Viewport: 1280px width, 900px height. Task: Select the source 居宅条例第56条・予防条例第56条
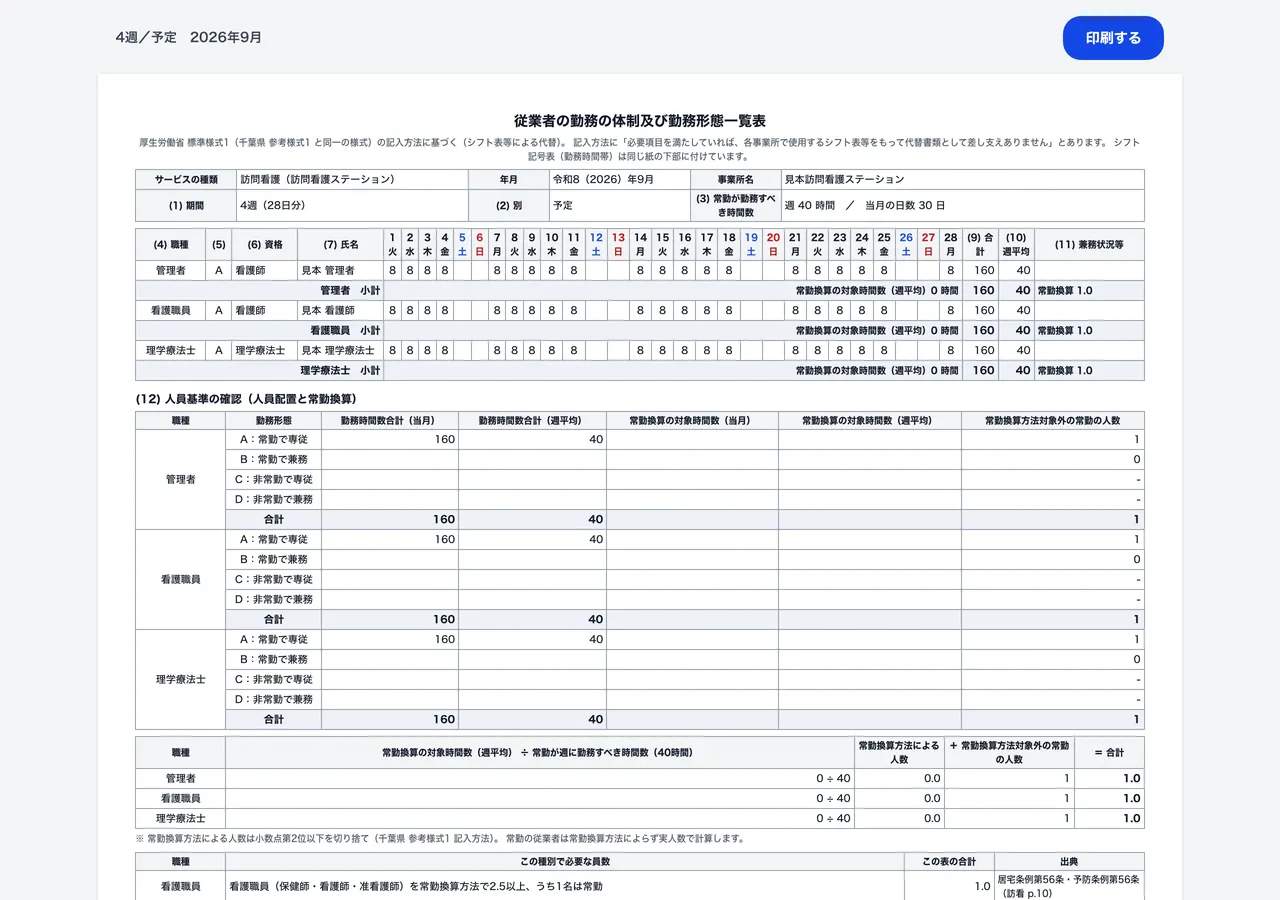(x=1068, y=880)
